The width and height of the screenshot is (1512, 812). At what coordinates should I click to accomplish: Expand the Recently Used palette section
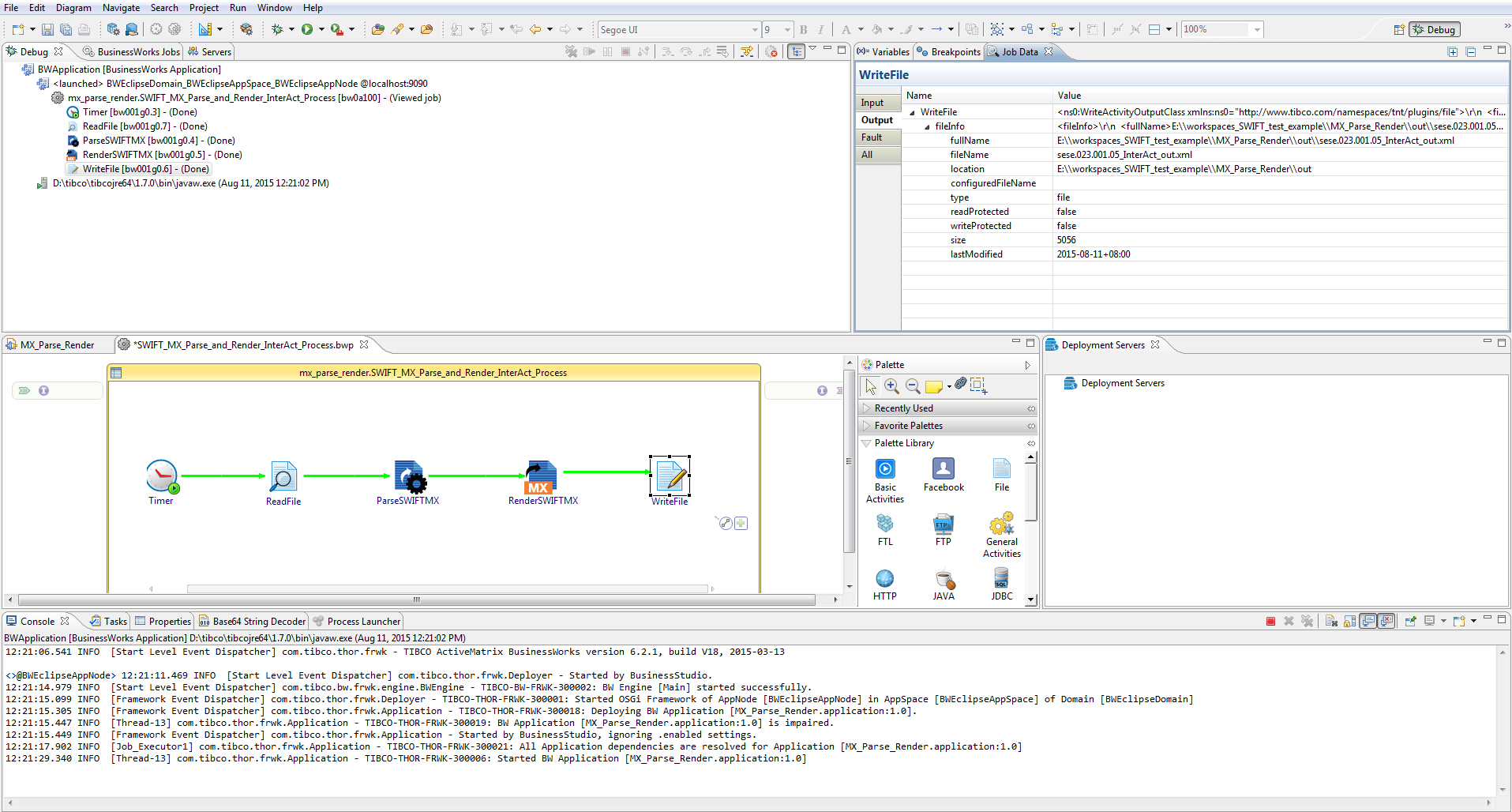click(x=947, y=408)
